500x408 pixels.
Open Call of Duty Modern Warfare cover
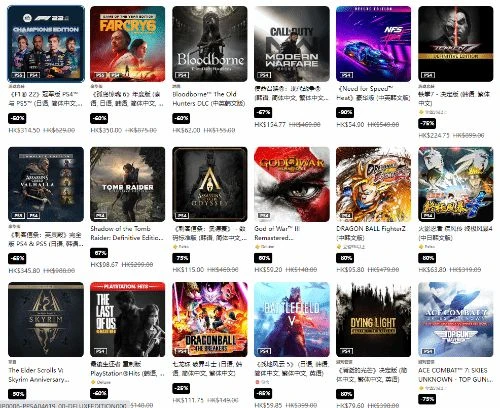point(292,44)
